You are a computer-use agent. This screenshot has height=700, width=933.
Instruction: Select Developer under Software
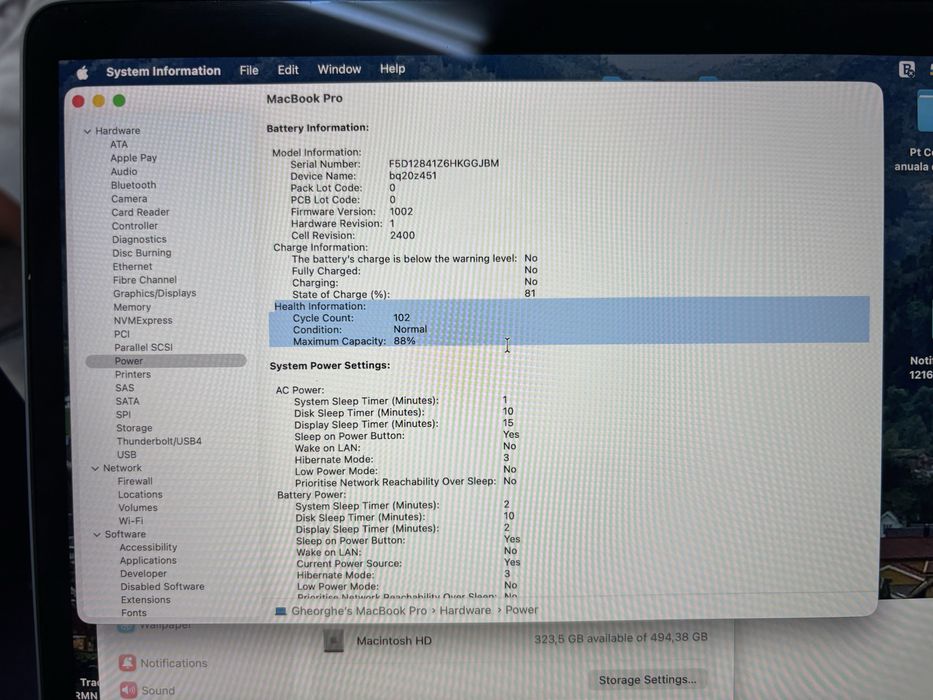(x=143, y=574)
